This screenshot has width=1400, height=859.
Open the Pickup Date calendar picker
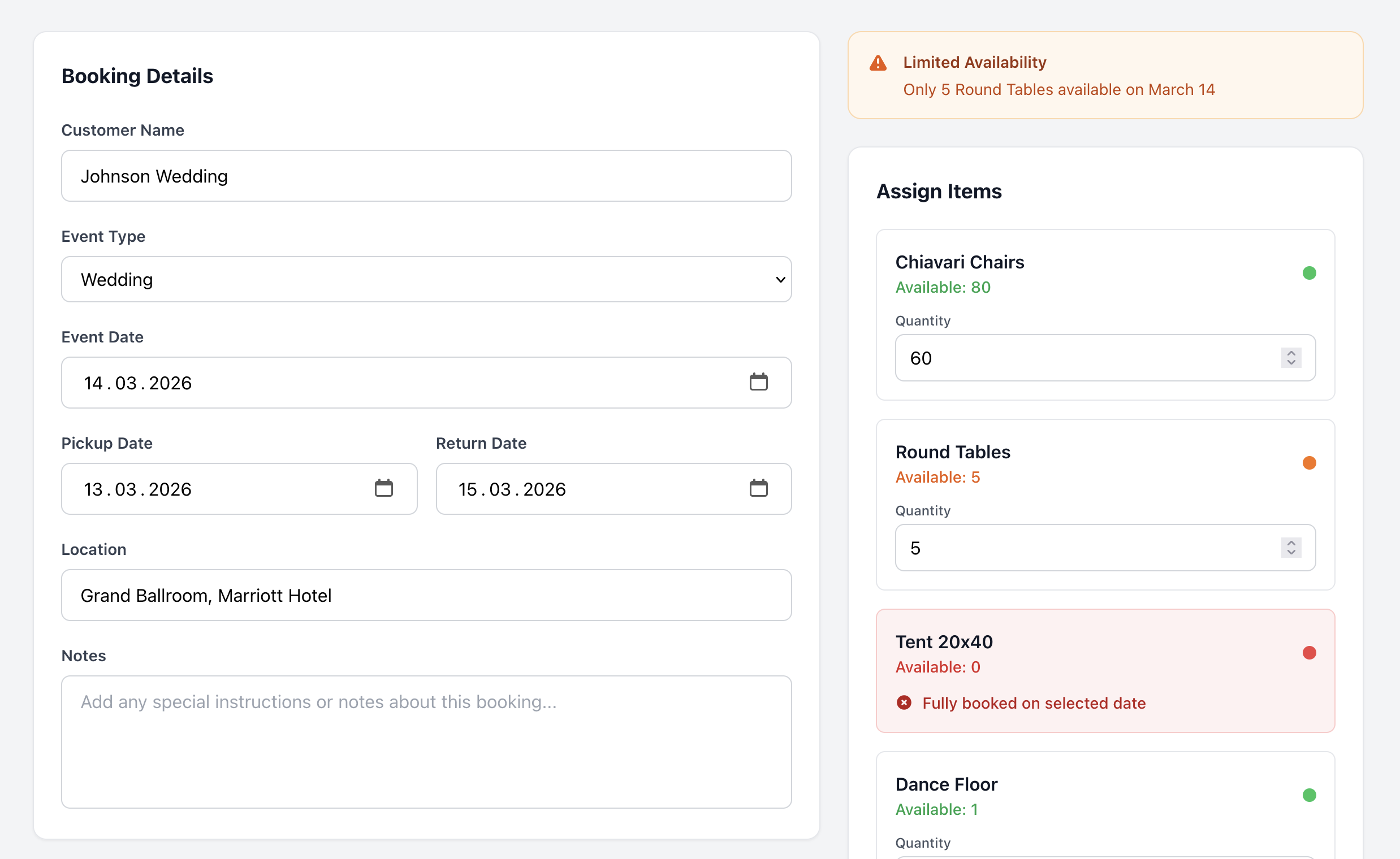coord(384,488)
